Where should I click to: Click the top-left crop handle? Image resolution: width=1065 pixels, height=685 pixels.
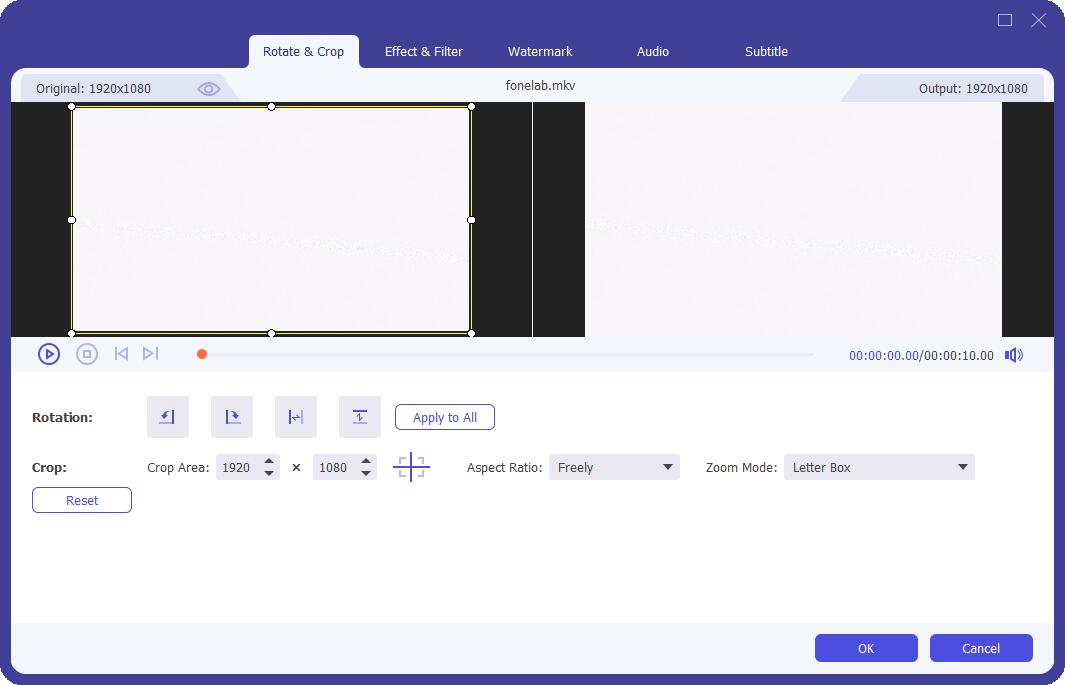point(72,107)
